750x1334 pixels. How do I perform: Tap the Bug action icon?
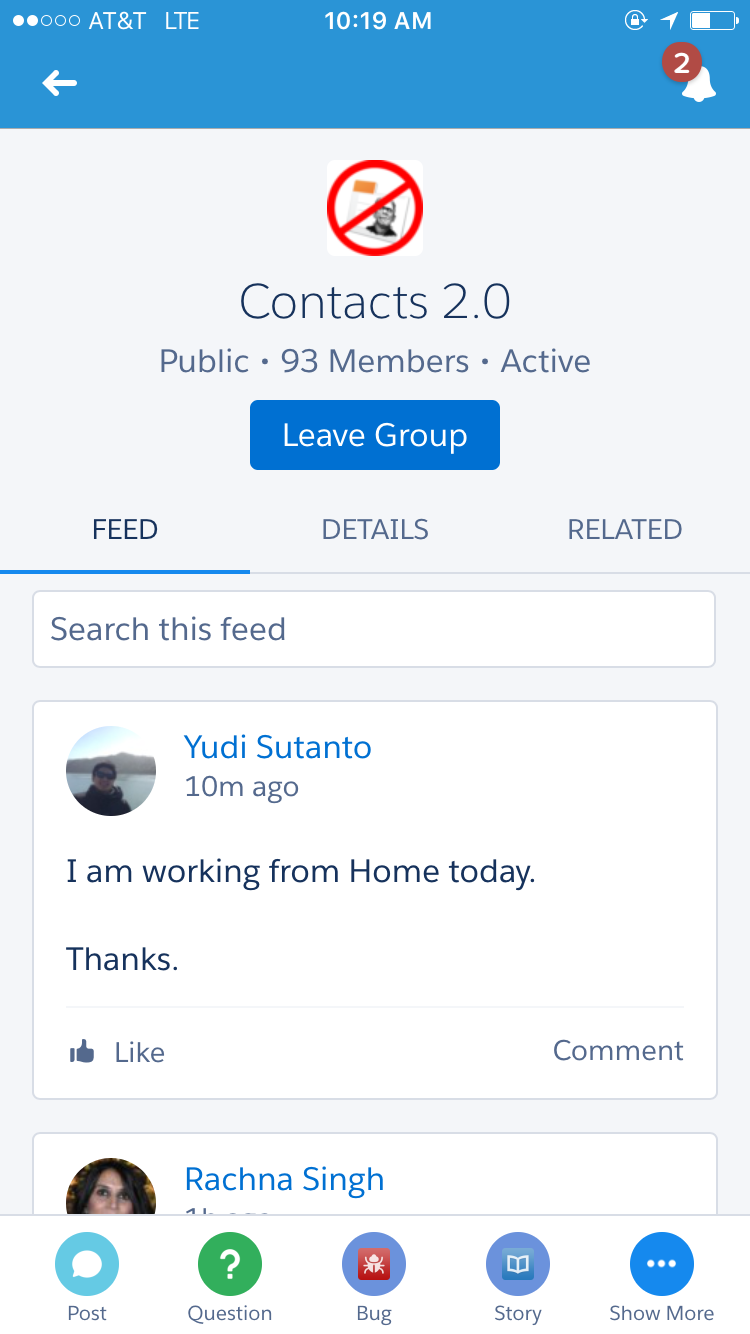pyautogui.click(x=374, y=1264)
